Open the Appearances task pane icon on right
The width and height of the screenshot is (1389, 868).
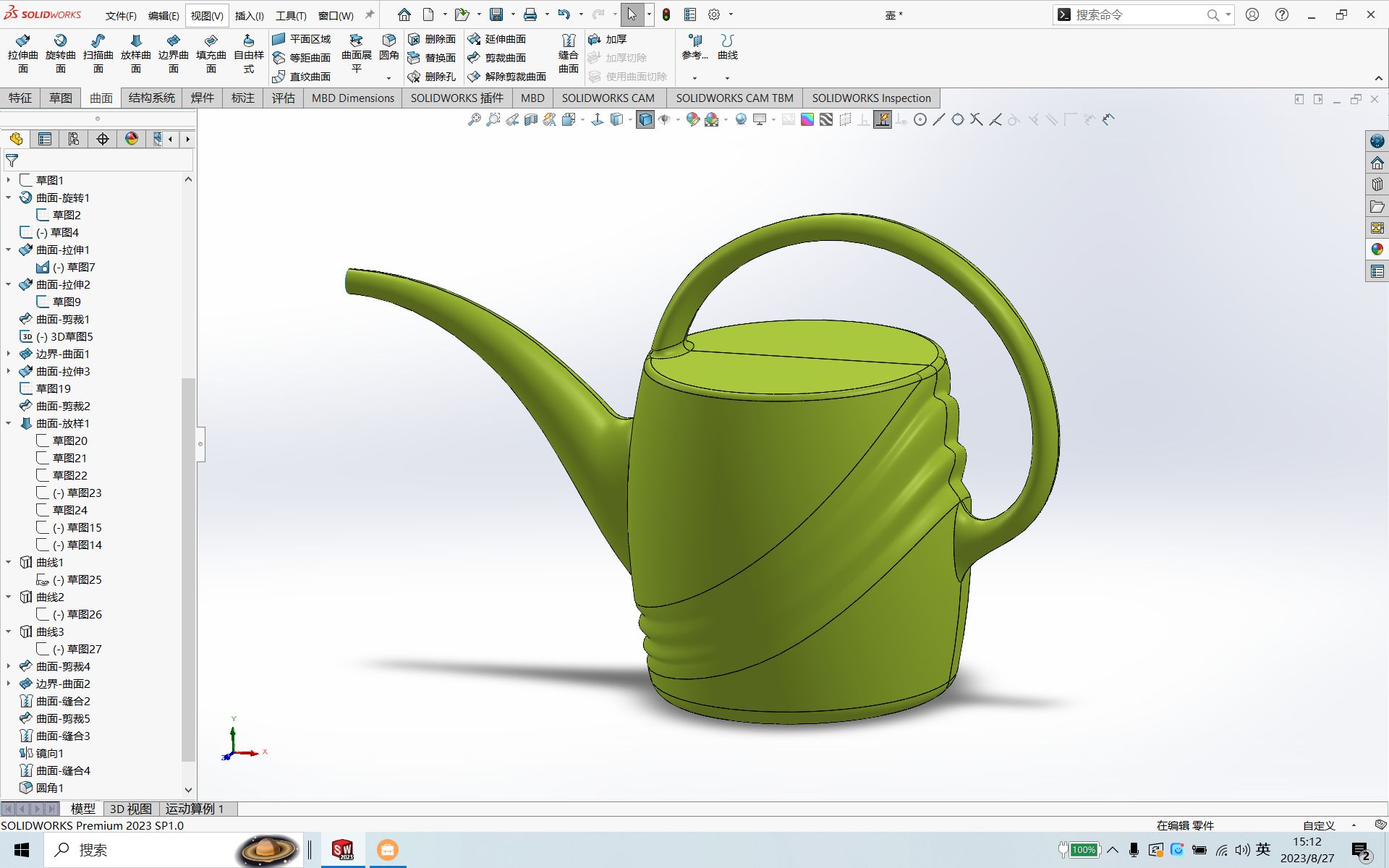coord(1377,250)
